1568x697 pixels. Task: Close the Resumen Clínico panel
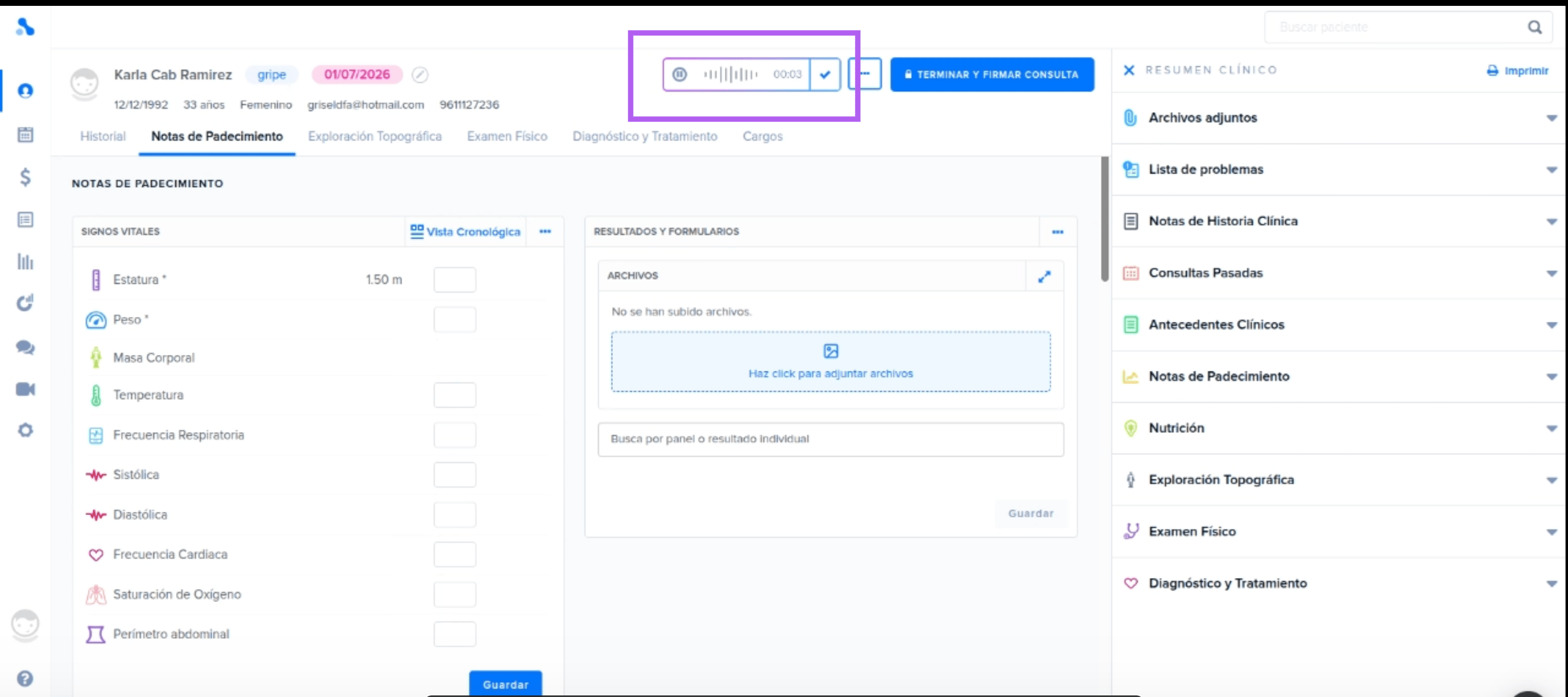tap(1129, 70)
